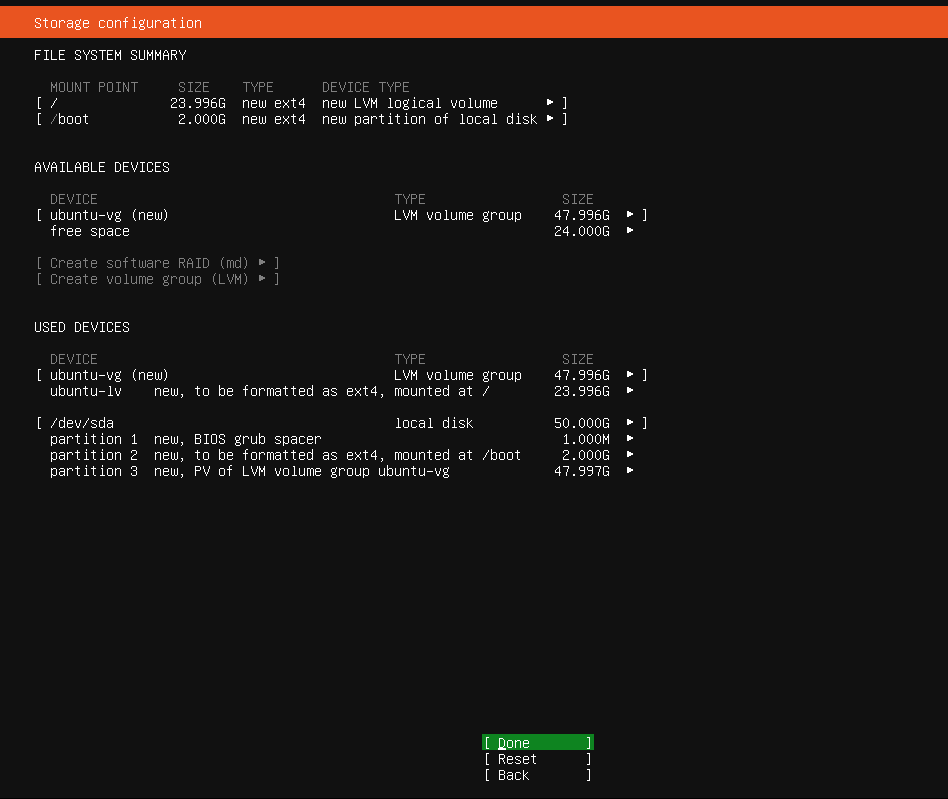Select partition 3 PV of LVM
The width and height of the screenshot is (948, 799).
click(342, 471)
